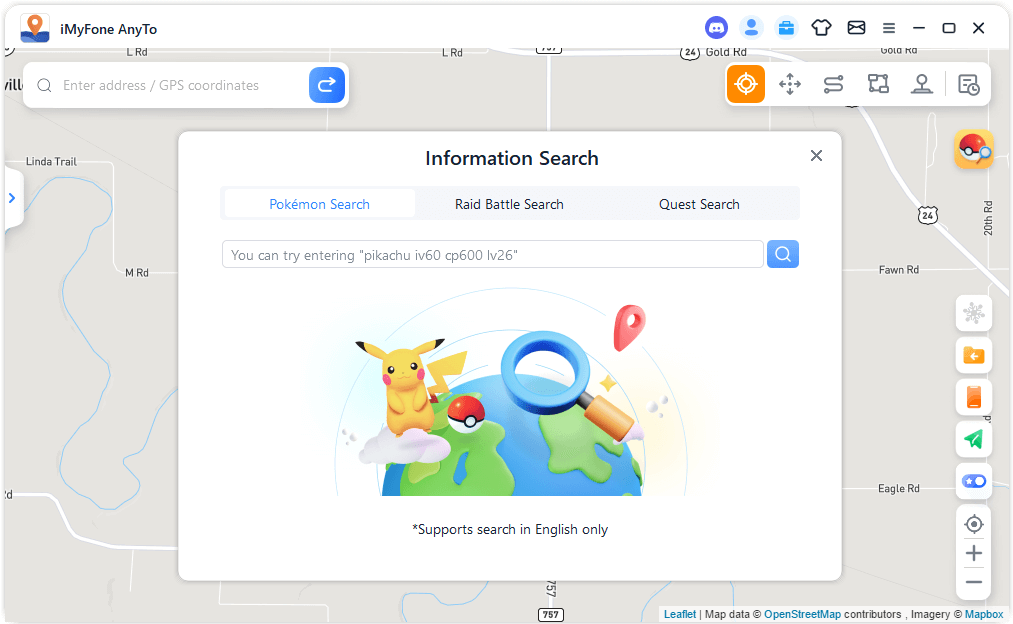Open the t-shirt skin icon
1013x624 pixels.
821,28
